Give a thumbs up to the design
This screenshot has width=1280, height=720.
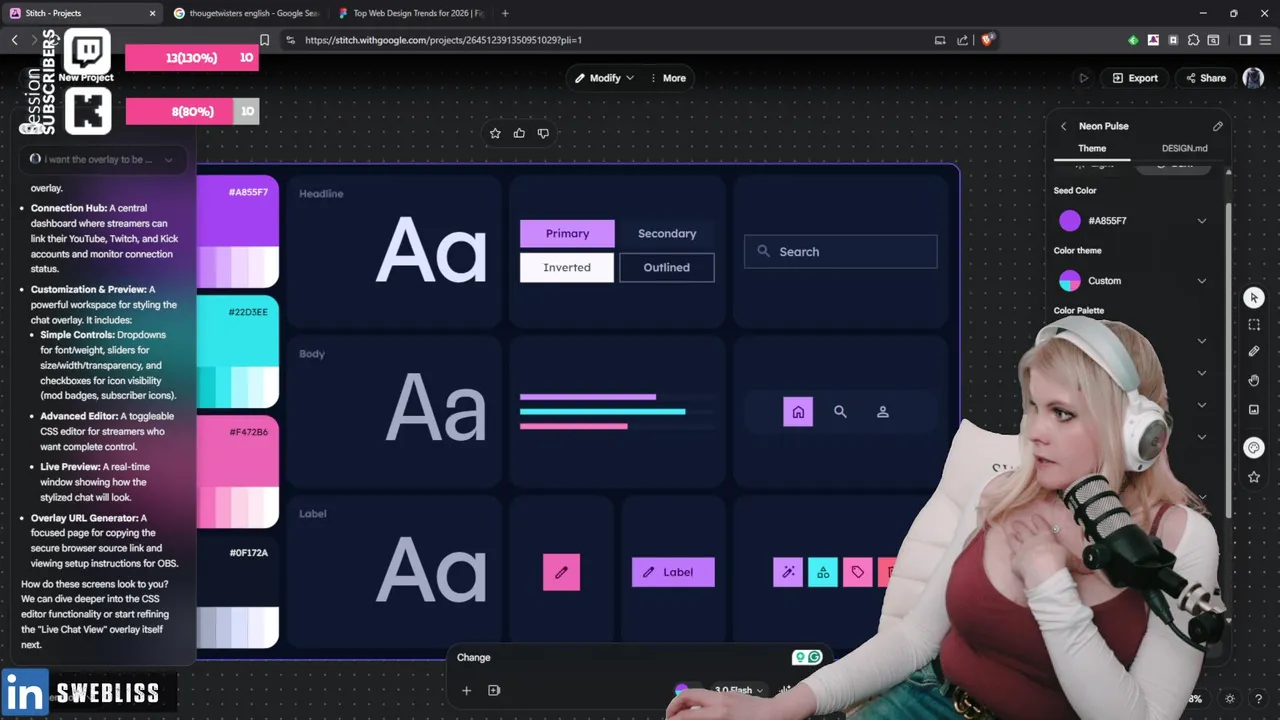(x=519, y=133)
